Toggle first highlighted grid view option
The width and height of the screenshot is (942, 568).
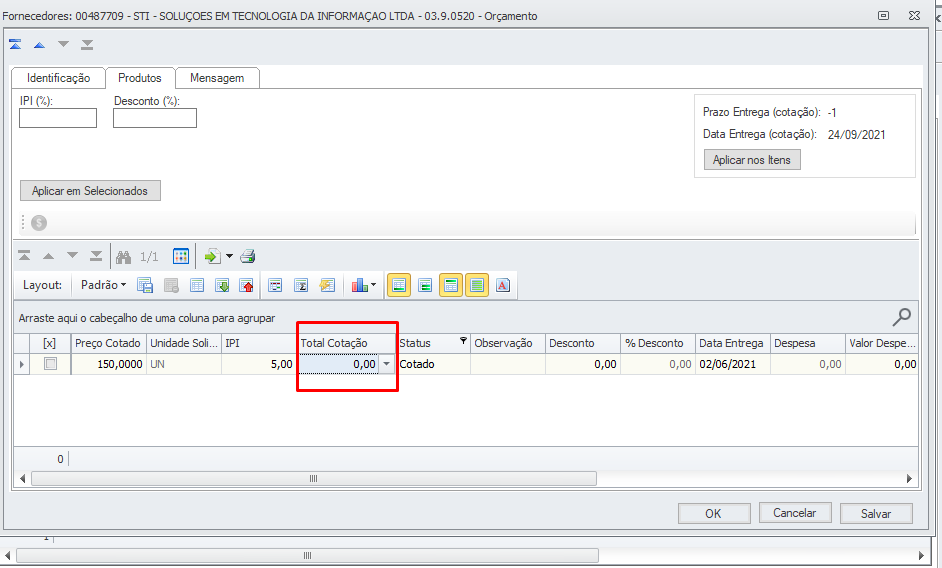[399, 286]
